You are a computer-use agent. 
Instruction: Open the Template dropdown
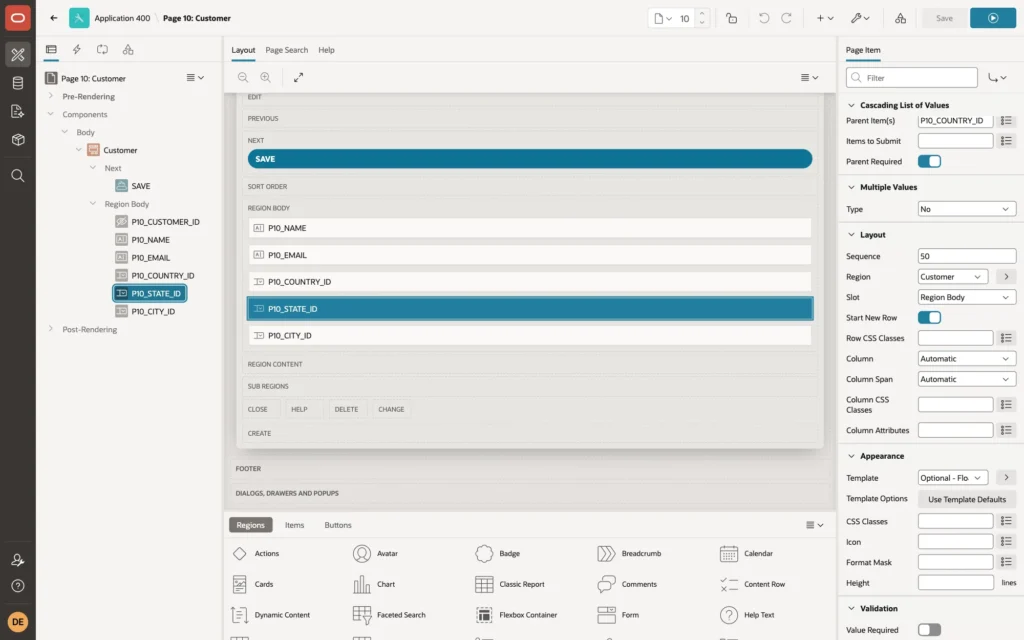[x=952, y=478]
